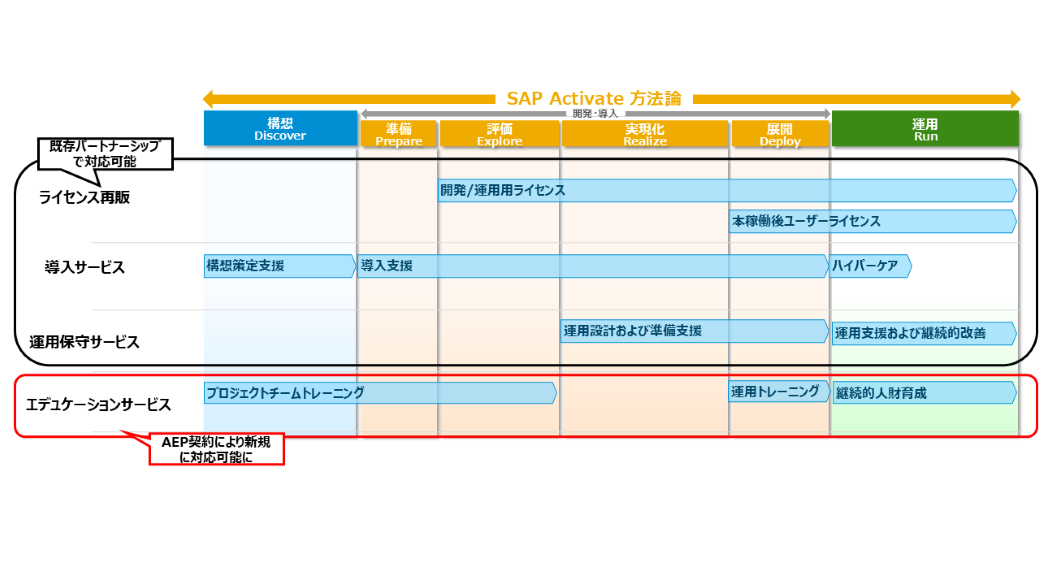Click the SAP Activate 方法論 title
The height and width of the screenshot is (585, 1040).
coord(594,99)
